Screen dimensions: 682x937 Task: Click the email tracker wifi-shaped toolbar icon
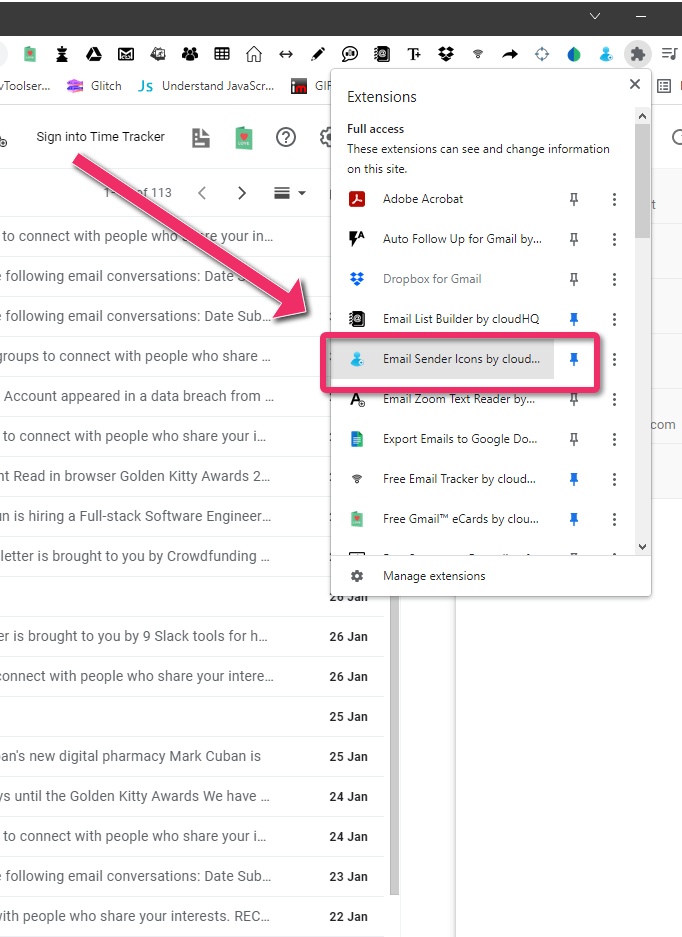[x=478, y=54]
